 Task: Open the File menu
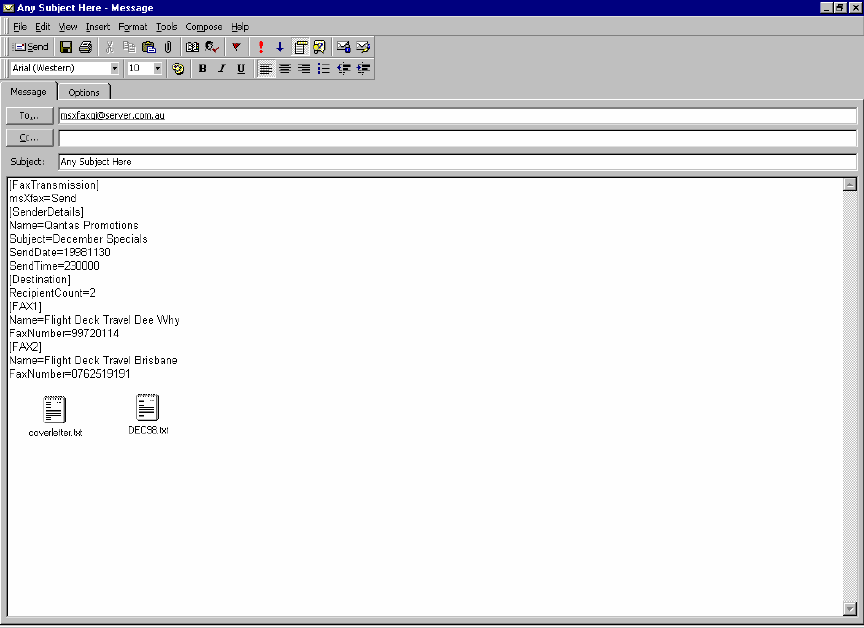[20, 26]
